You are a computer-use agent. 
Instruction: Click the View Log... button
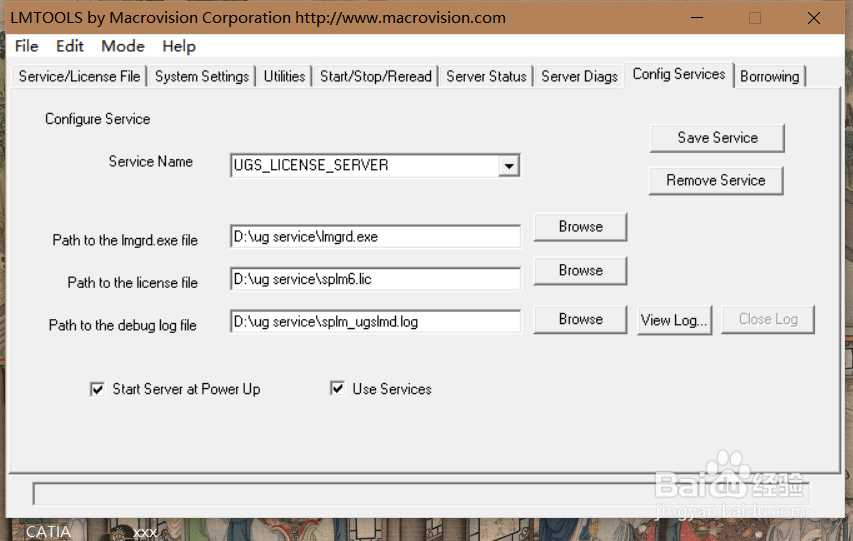coord(675,319)
